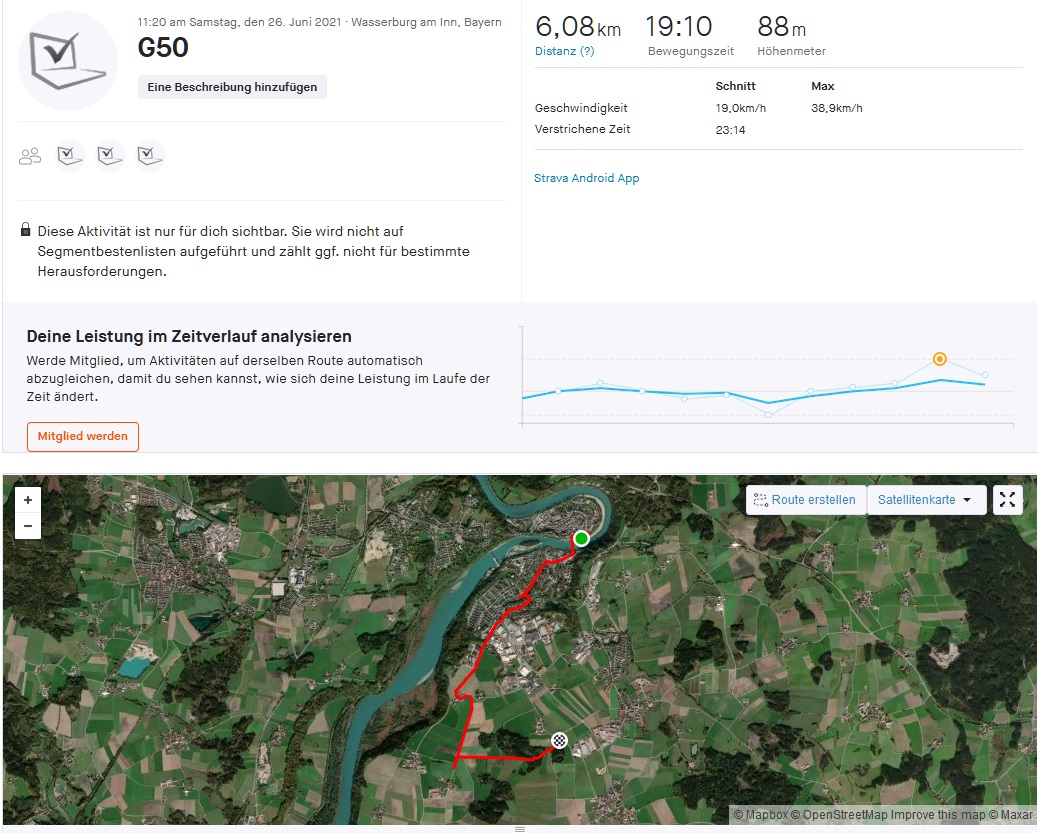This screenshot has height=833, width=1037.
Task: Open the map in fullscreen mode
Action: coord(1007,500)
